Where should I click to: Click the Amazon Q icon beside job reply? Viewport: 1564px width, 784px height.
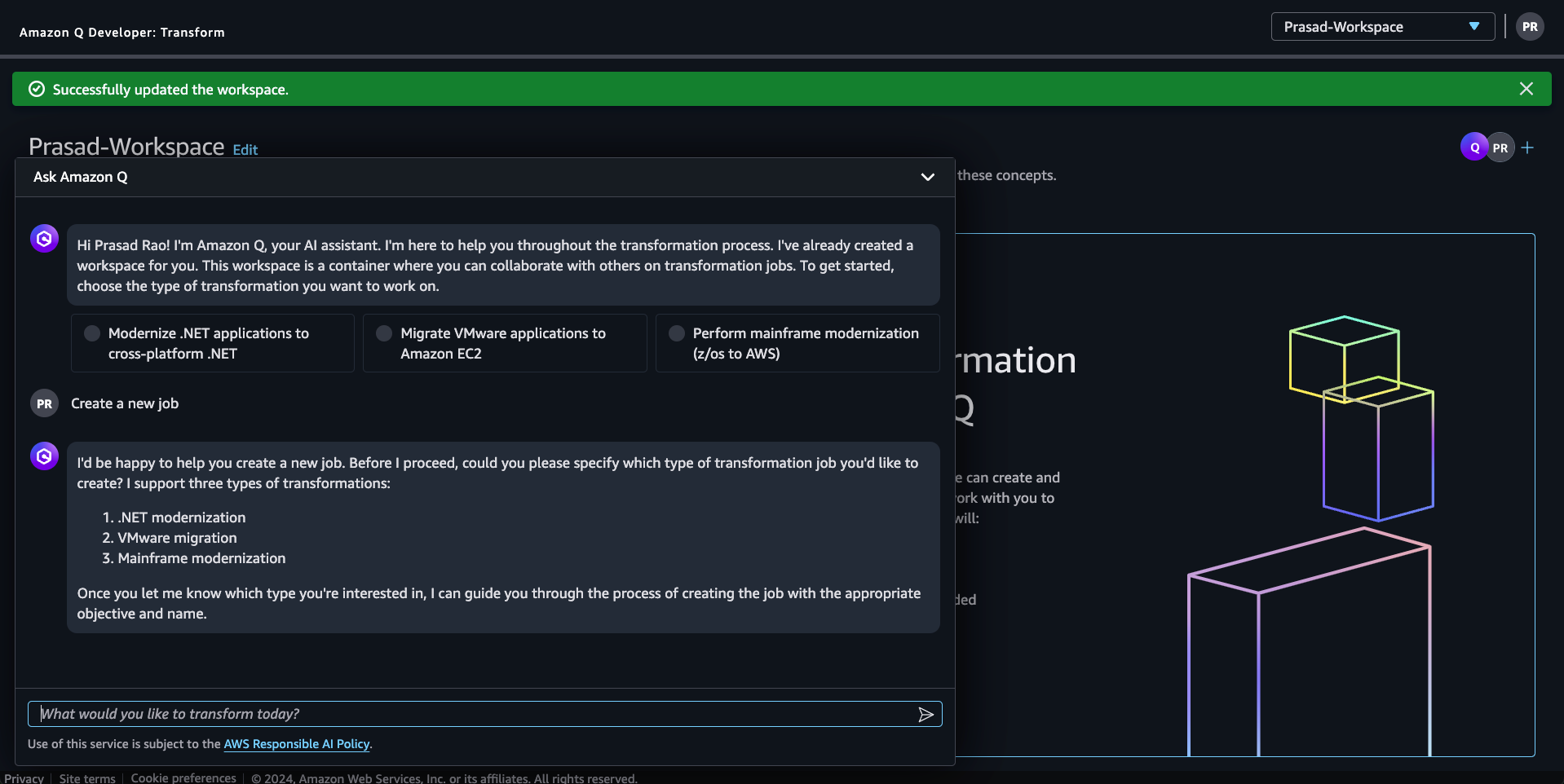pyautogui.click(x=44, y=456)
